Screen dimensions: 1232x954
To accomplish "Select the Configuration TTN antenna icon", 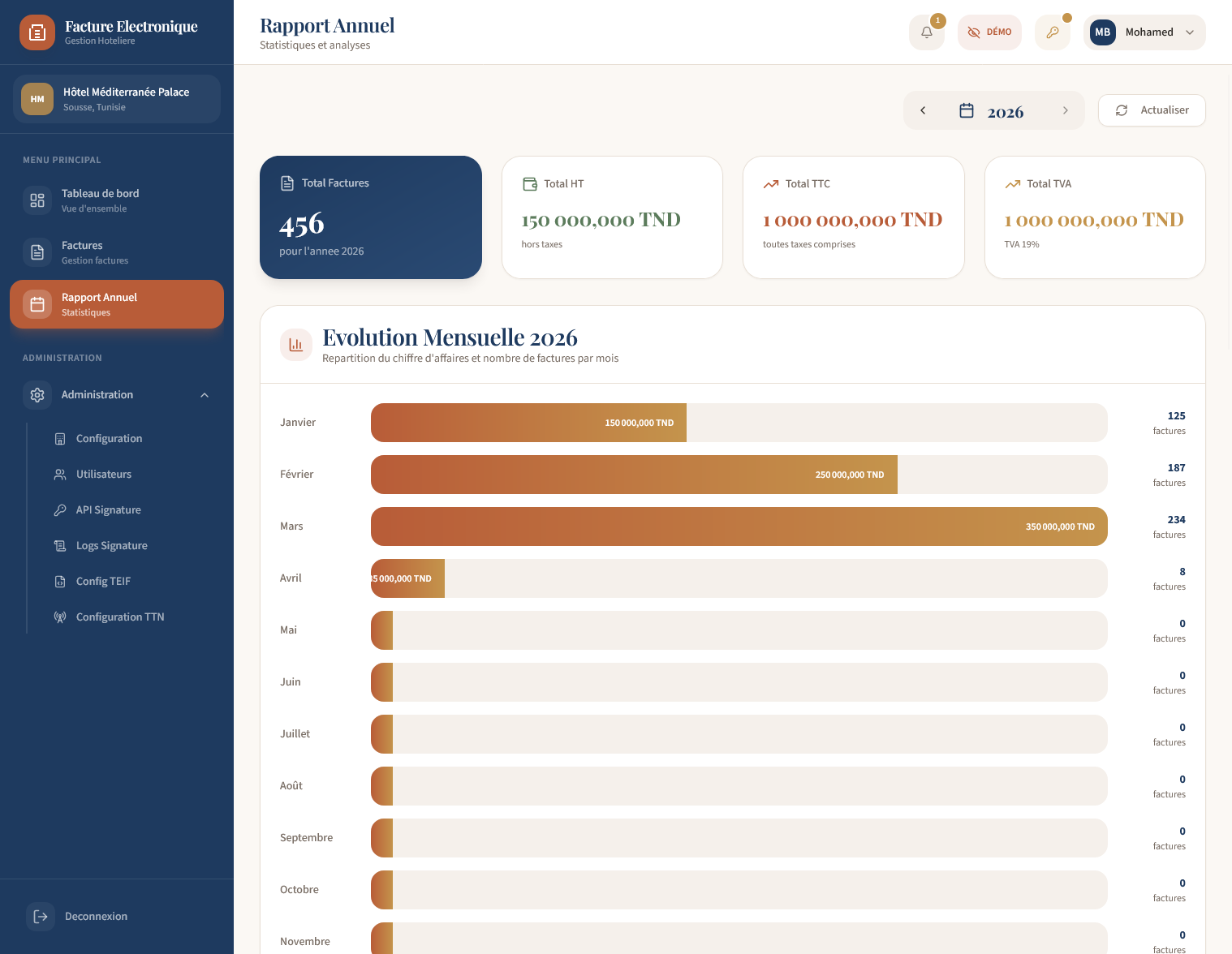I will tap(60, 617).
